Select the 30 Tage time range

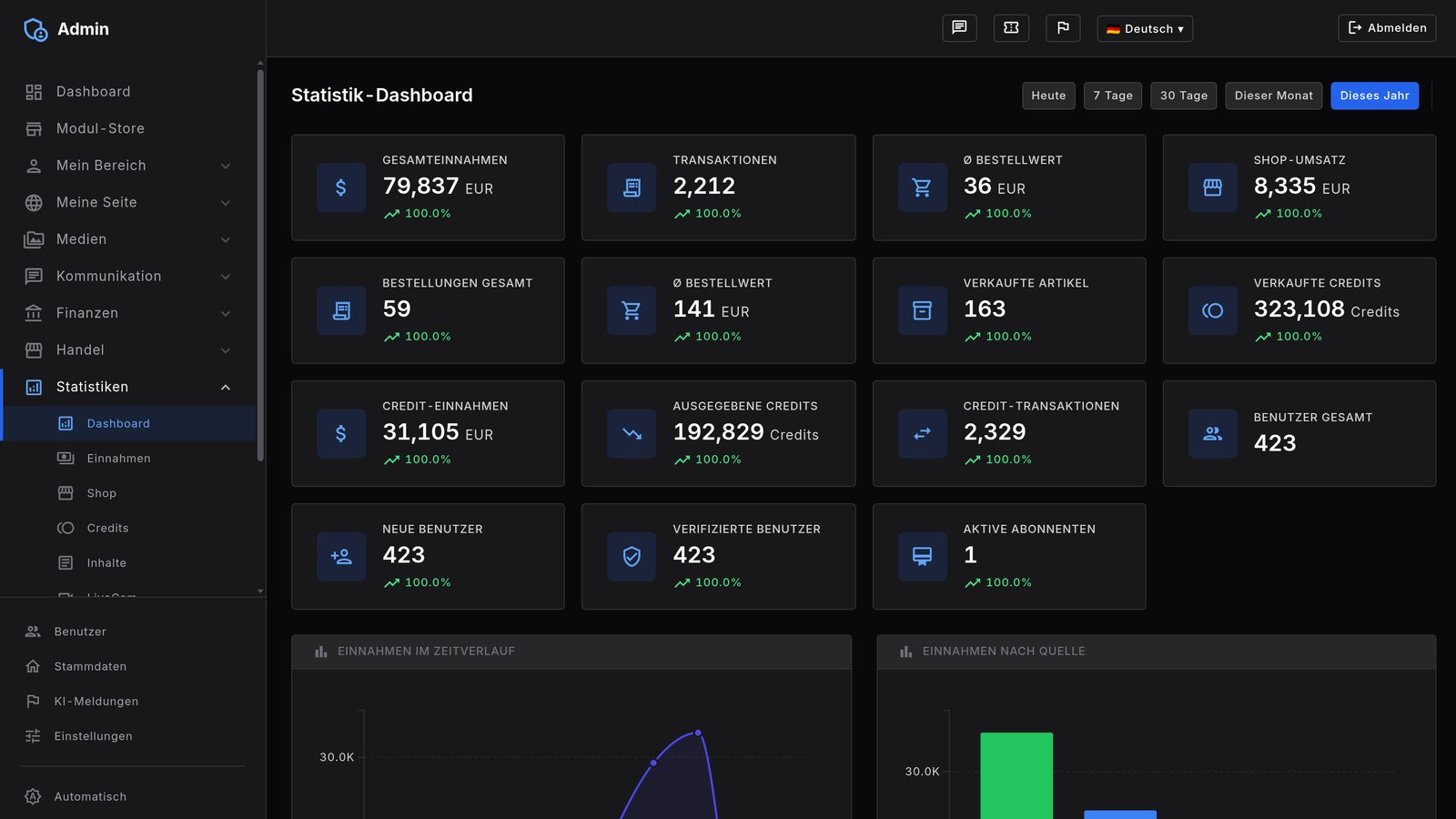(1184, 96)
